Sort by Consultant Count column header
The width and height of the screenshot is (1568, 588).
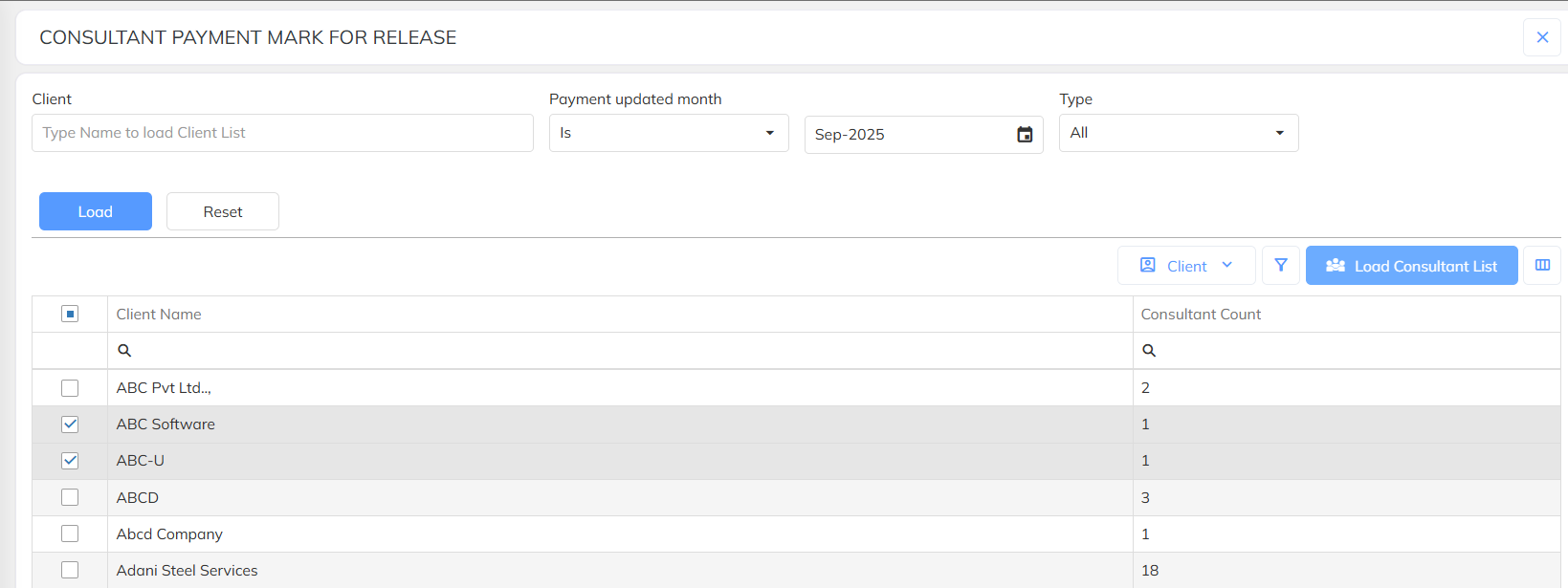click(x=1201, y=315)
